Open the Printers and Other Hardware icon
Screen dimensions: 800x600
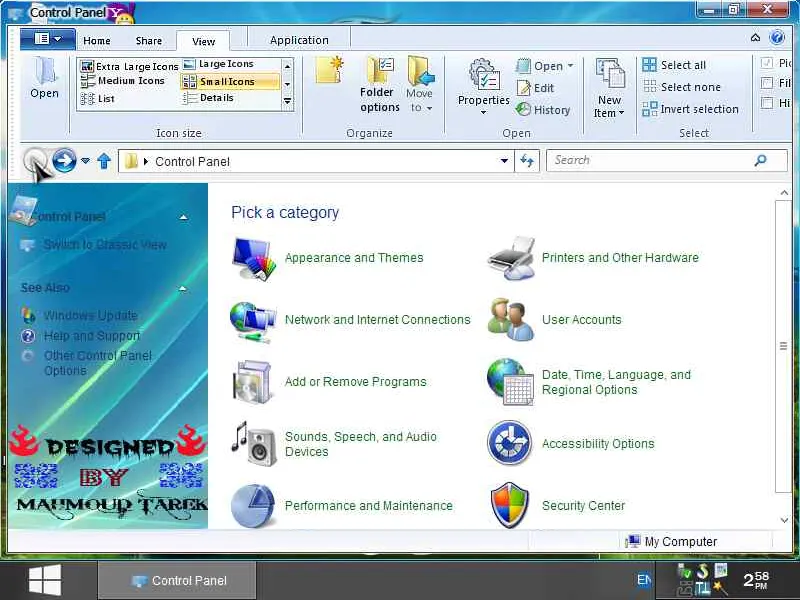pyautogui.click(x=511, y=258)
